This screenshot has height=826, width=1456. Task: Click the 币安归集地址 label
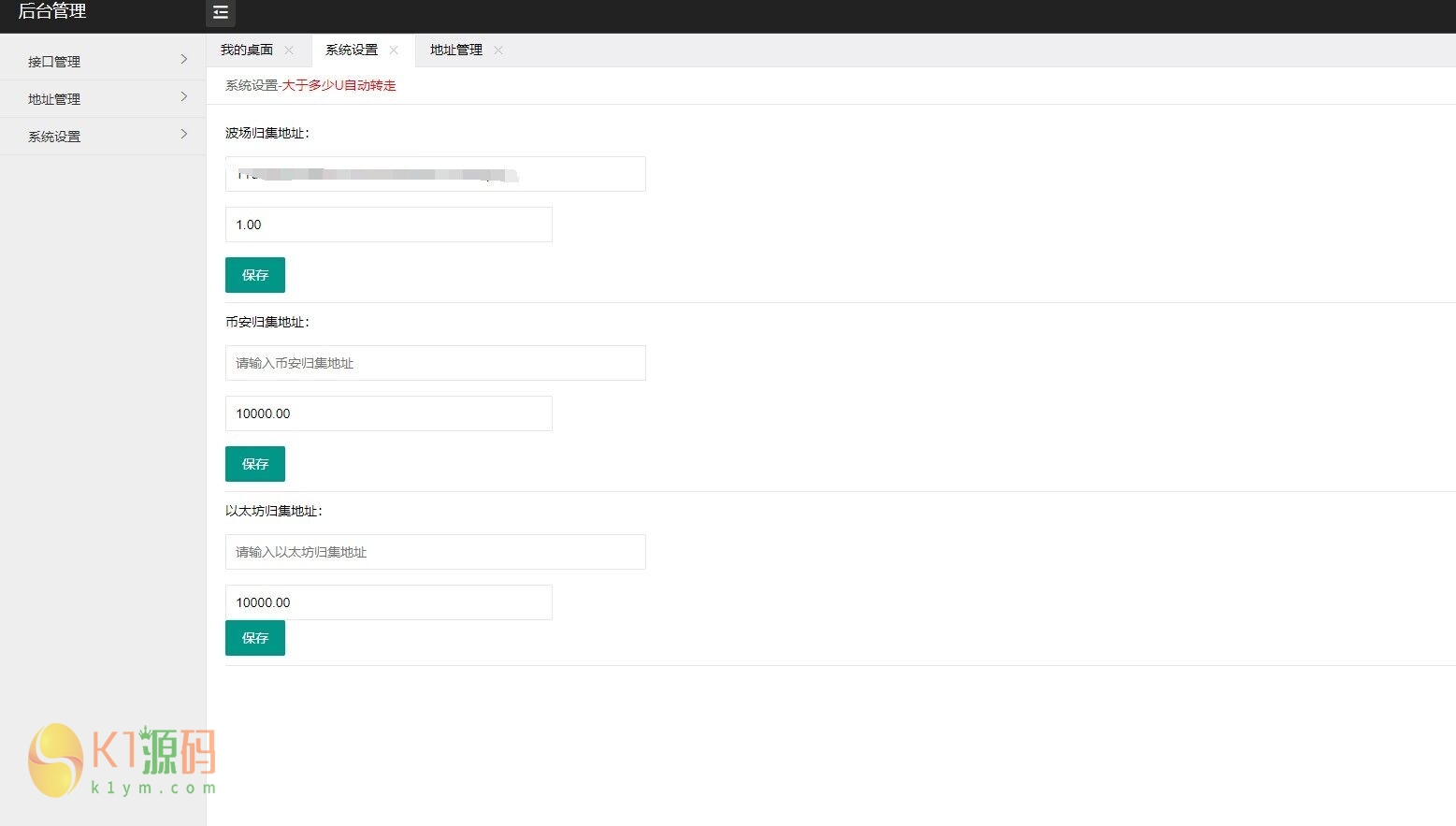(267, 322)
